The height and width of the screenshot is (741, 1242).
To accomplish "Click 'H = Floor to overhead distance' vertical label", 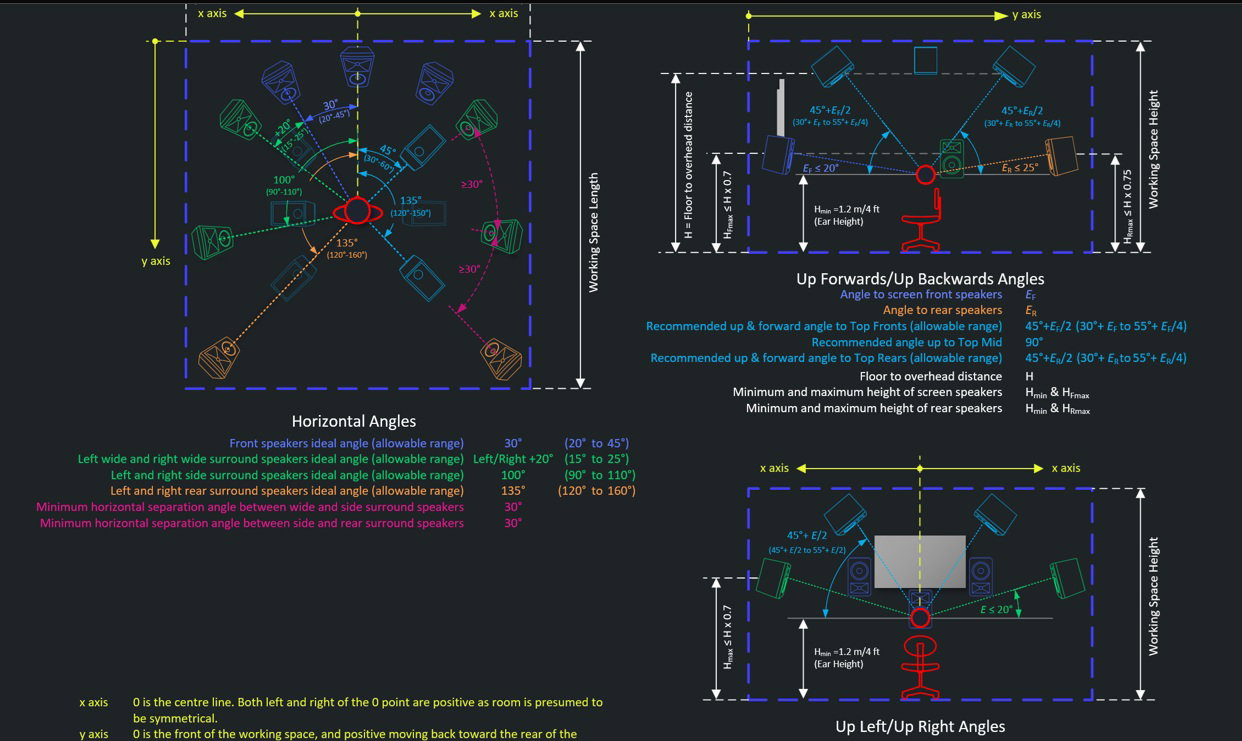I will (x=687, y=164).
